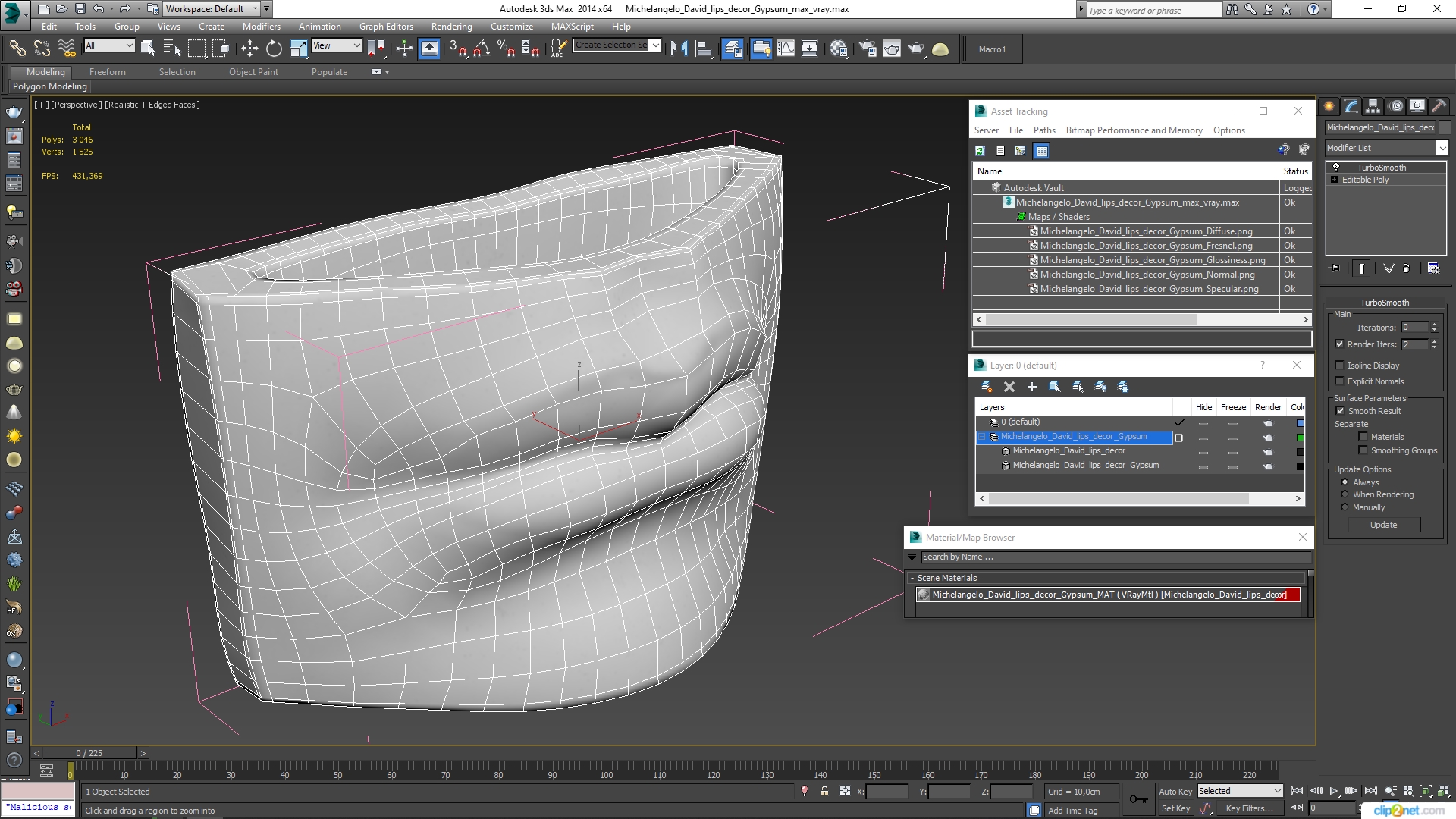Screen dimensions: 1456x819
Task: Collapse the Scene Materials group
Action: tap(912, 578)
